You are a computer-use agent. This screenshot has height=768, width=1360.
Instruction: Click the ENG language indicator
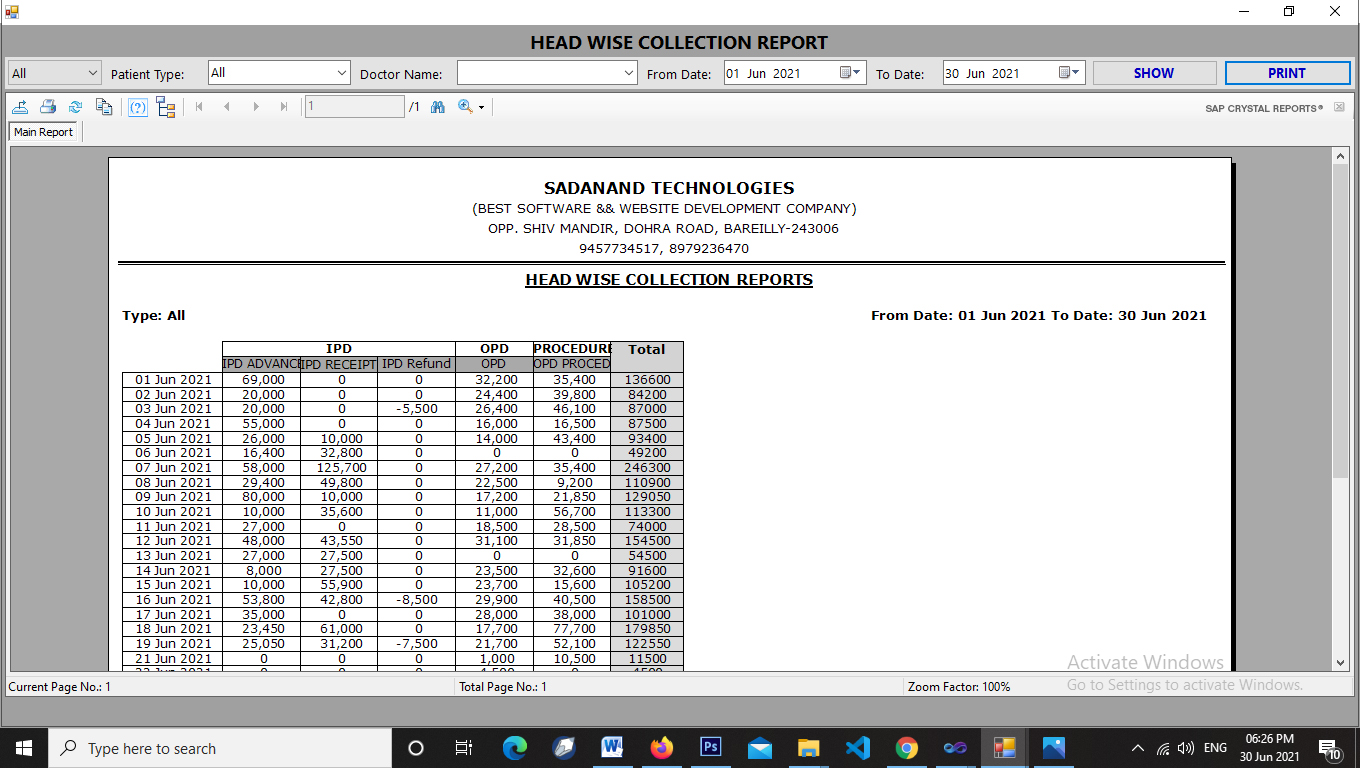pyautogui.click(x=1215, y=748)
